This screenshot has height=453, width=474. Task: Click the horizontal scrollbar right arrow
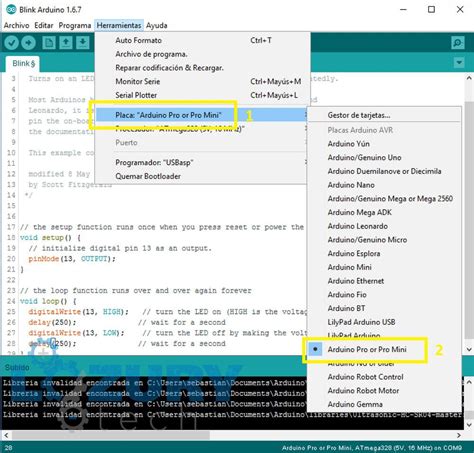click(459, 435)
